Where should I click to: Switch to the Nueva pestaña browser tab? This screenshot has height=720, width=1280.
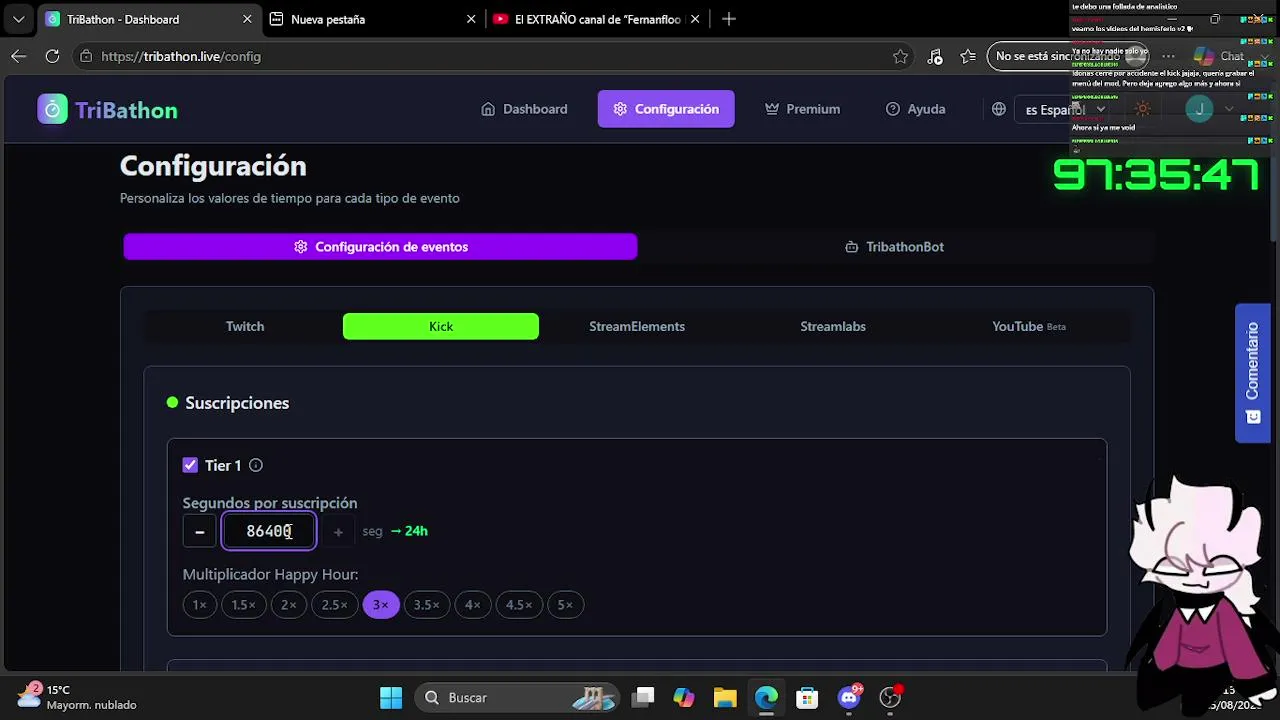[372, 19]
